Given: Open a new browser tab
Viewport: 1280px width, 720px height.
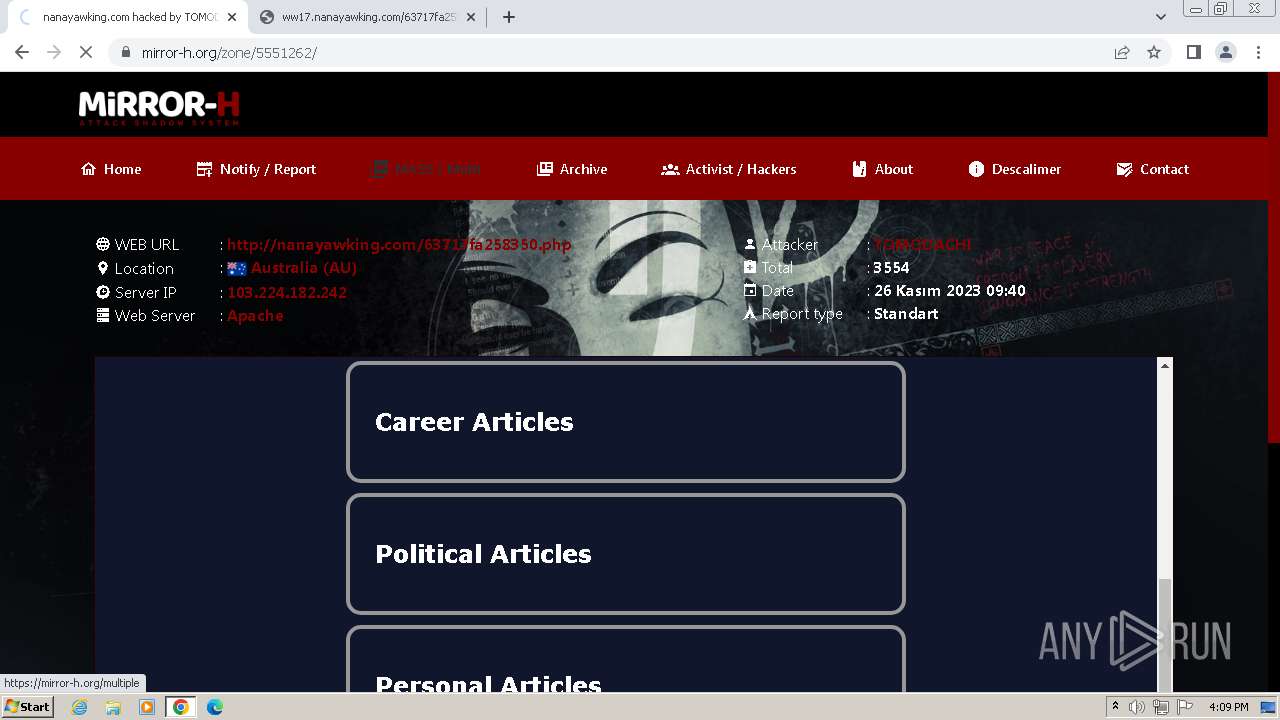Looking at the screenshot, I should (509, 17).
